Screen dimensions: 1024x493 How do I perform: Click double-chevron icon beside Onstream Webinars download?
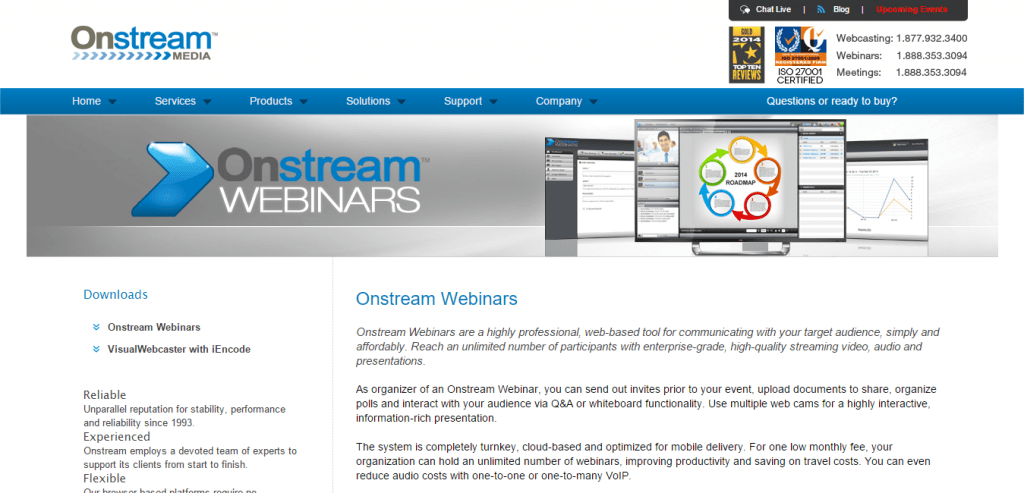tap(96, 327)
